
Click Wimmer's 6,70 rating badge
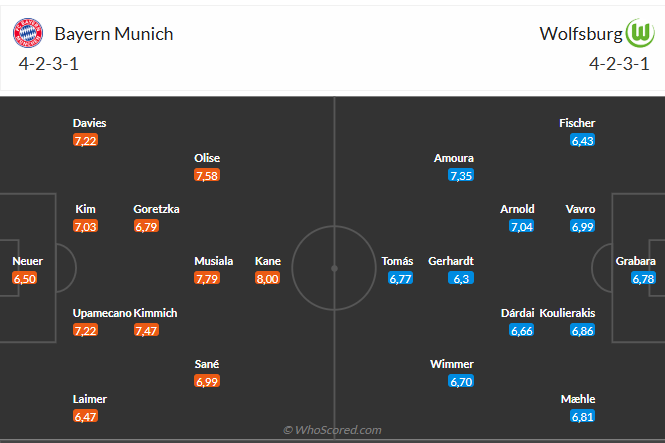(461, 383)
